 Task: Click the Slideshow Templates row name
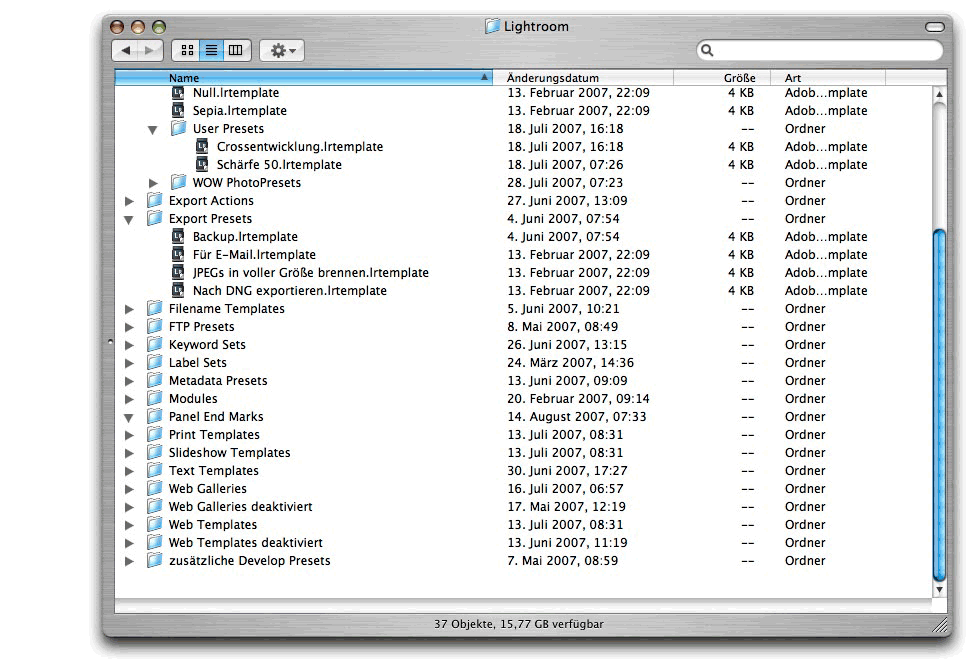pos(229,453)
